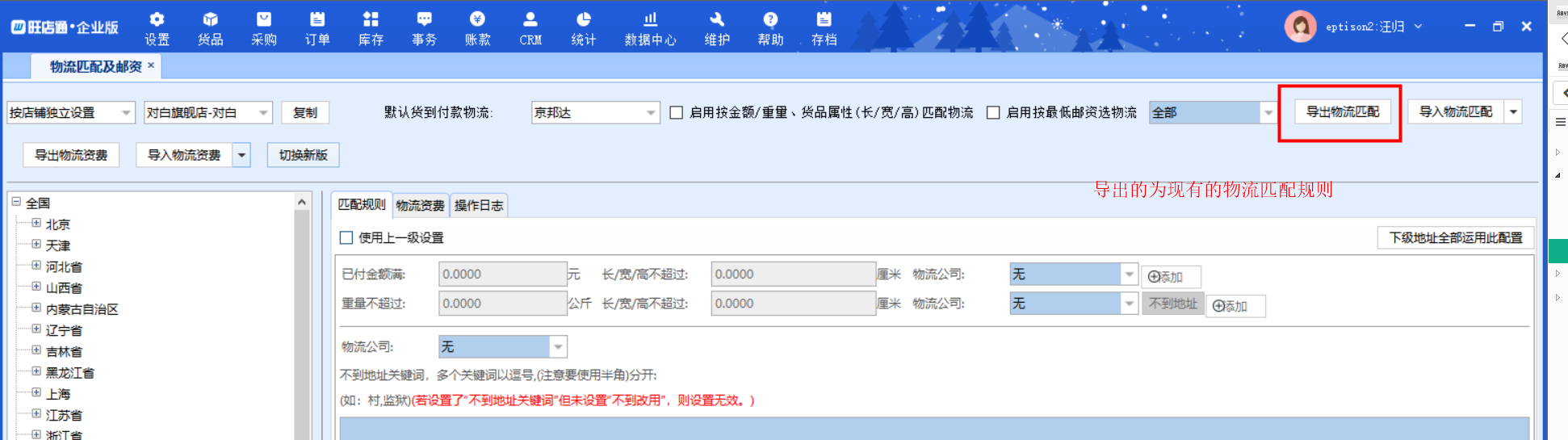Check the 使用上一级设置 checkbox

[346, 238]
